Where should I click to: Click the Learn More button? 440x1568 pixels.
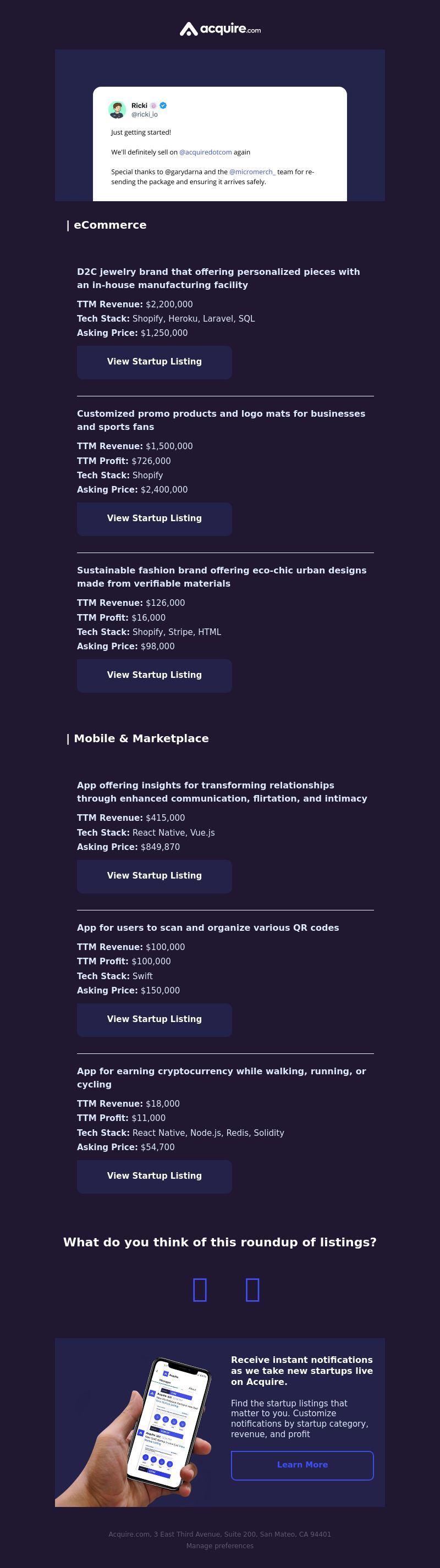[x=302, y=1465]
